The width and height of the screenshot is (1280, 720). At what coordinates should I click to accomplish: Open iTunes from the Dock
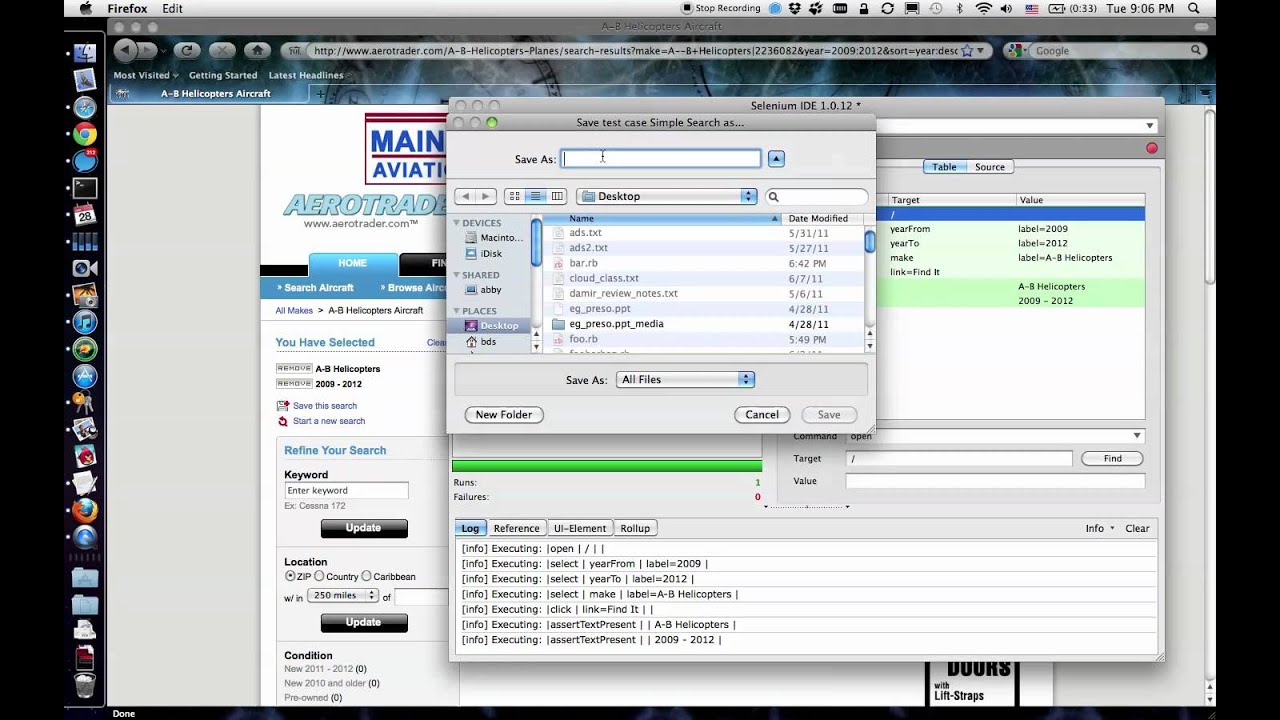tap(85, 323)
